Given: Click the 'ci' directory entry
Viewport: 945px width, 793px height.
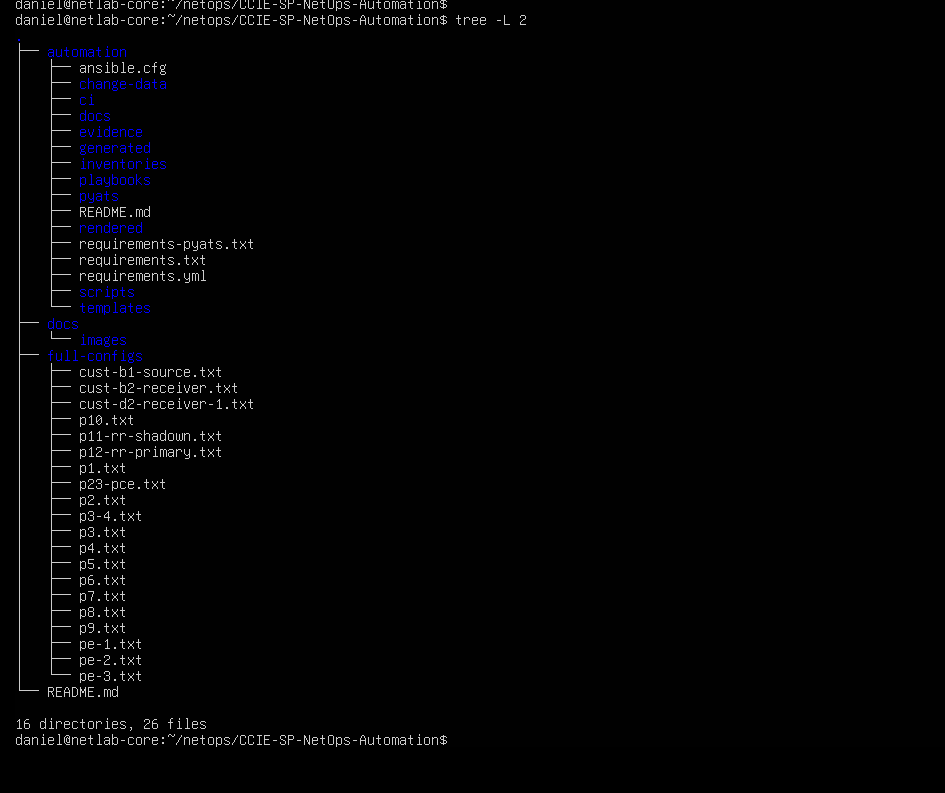Looking at the screenshot, I should pos(87,100).
